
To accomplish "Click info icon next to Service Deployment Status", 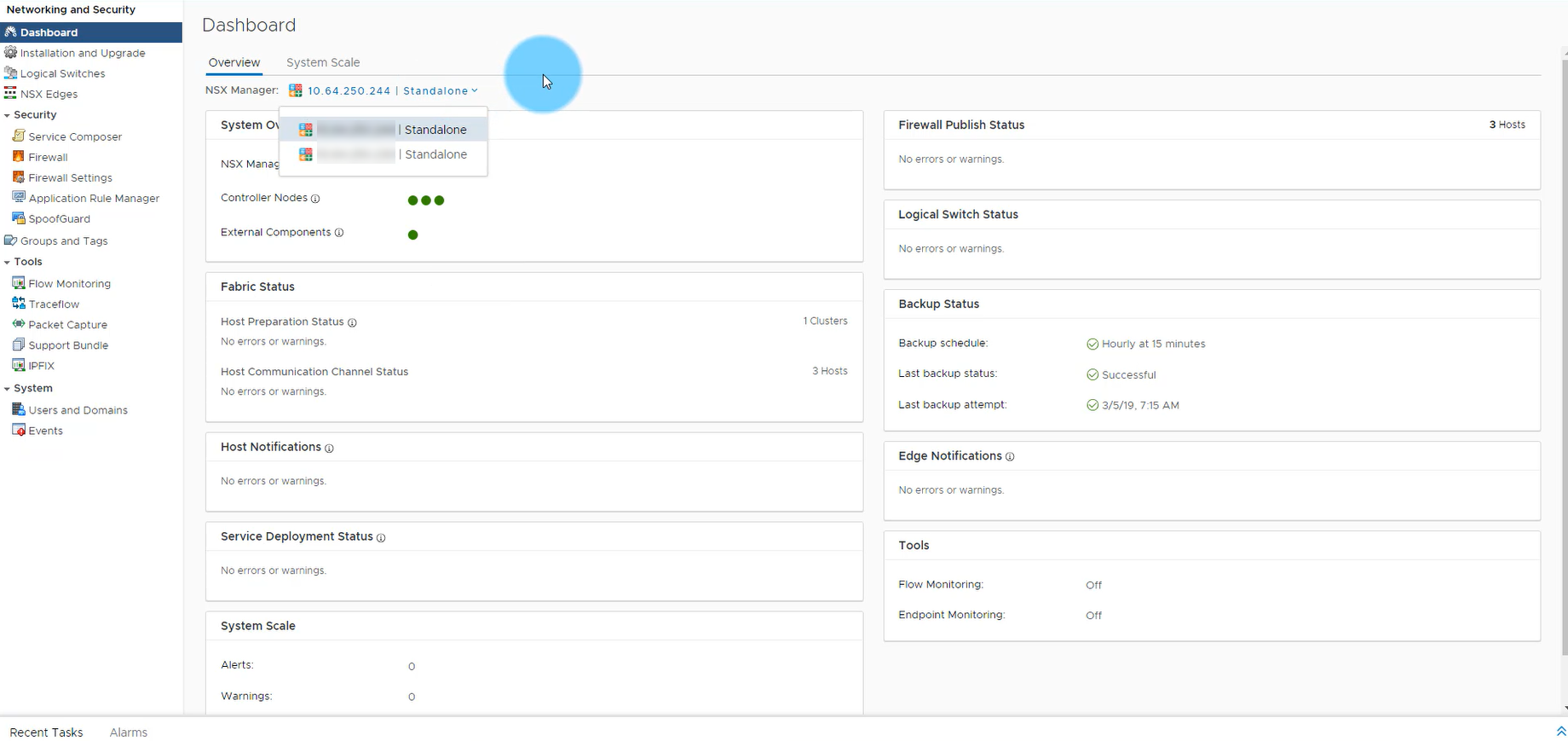I will click(x=381, y=538).
